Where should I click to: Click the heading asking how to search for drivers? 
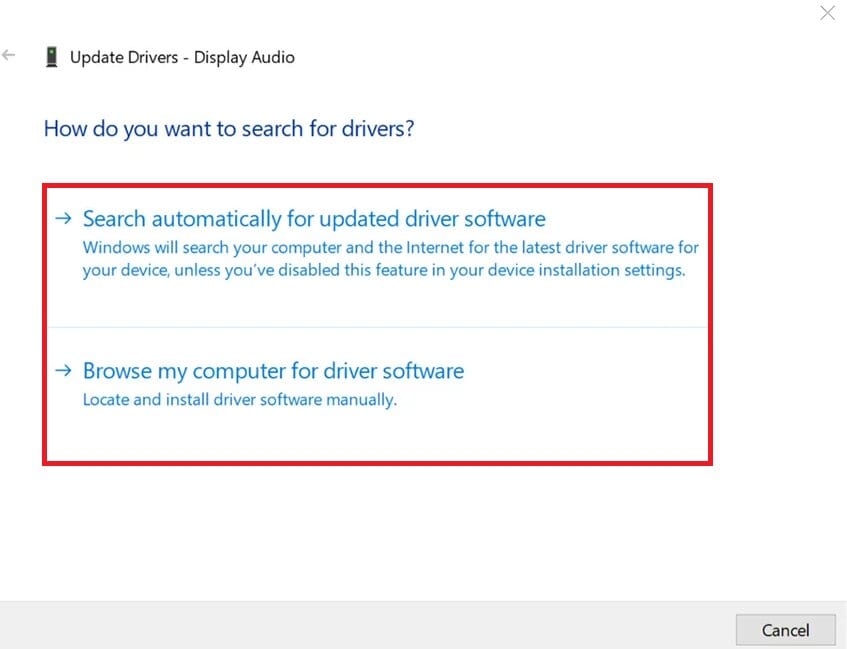click(x=228, y=129)
